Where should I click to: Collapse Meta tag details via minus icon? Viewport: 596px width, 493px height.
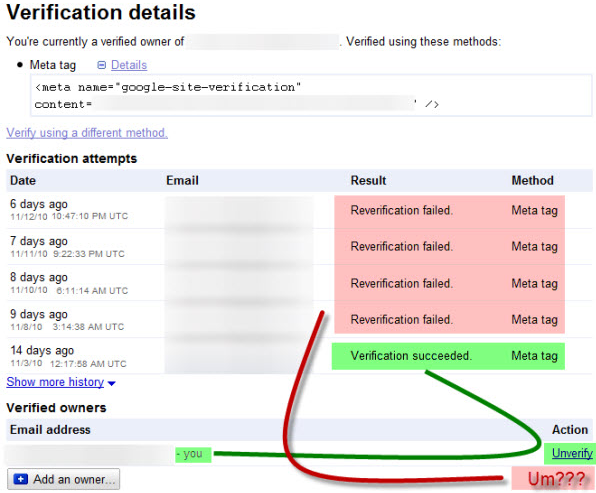point(101,65)
